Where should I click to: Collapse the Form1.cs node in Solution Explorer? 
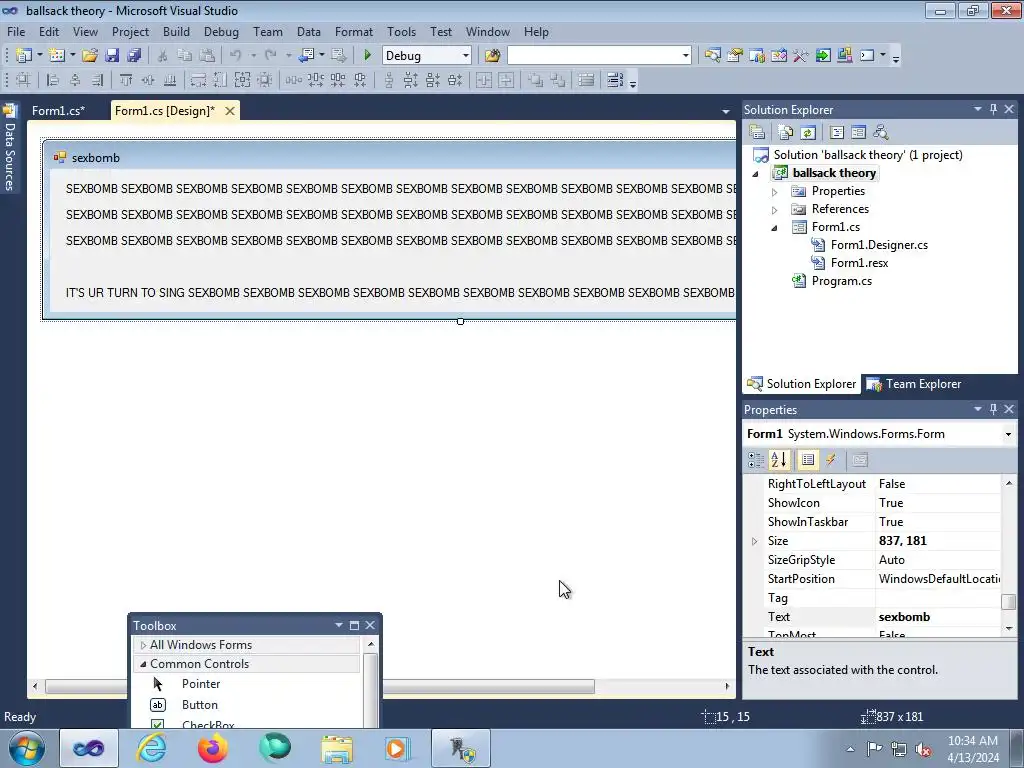(x=775, y=228)
